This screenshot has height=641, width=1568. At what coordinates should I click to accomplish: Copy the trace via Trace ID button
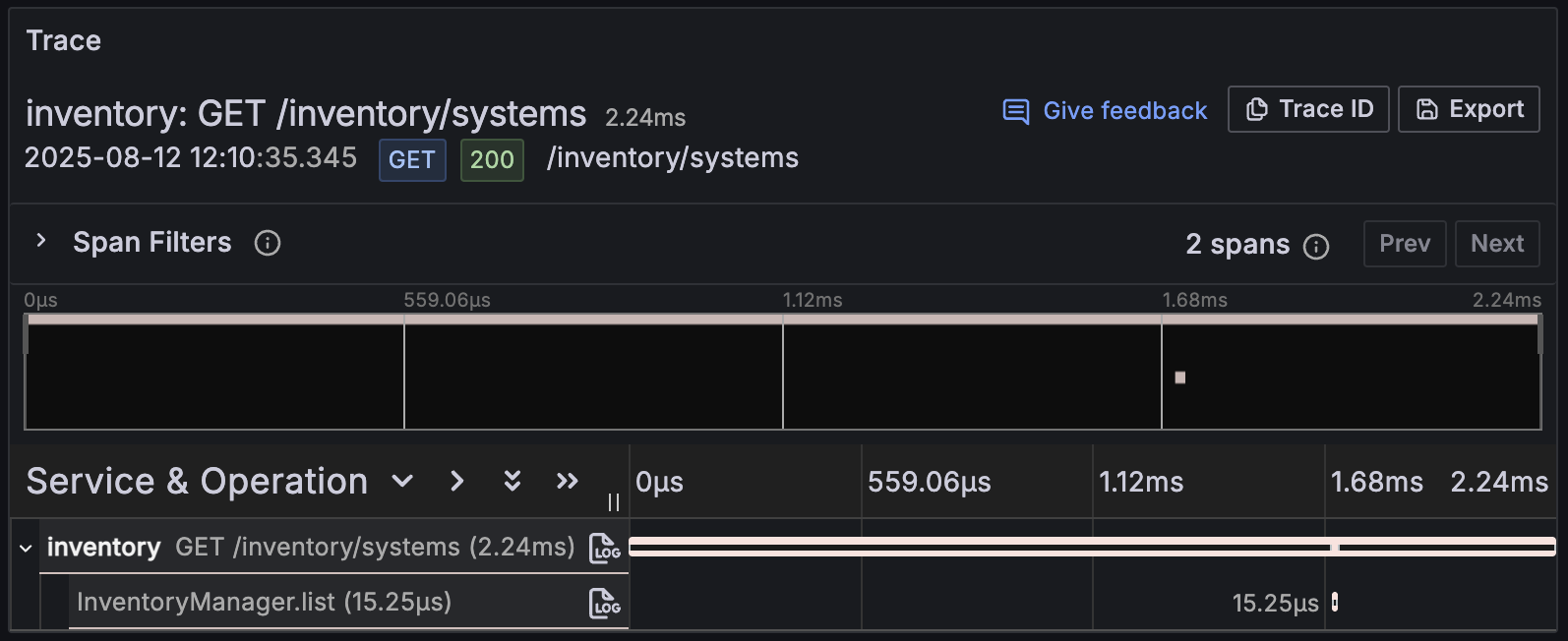point(1308,109)
